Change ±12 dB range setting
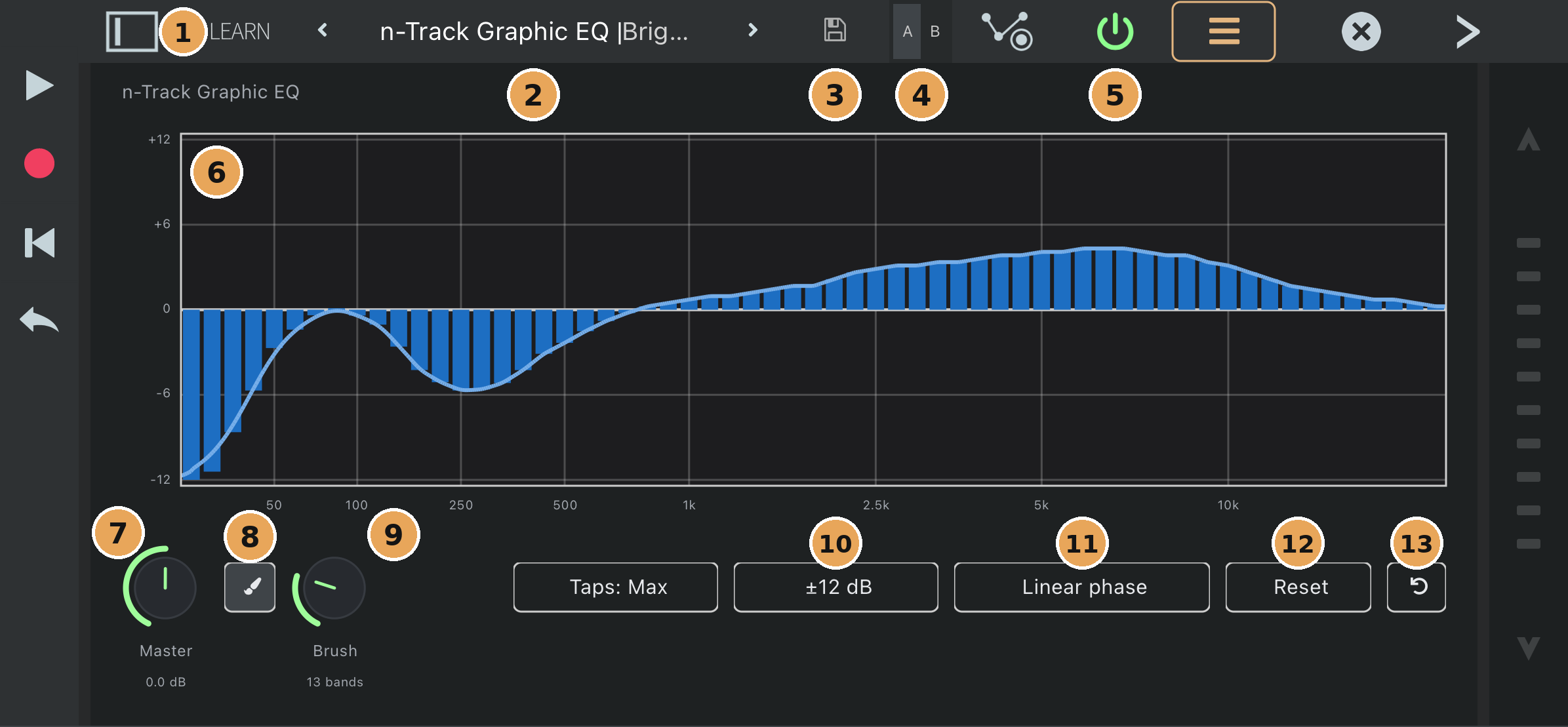 (x=836, y=587)
